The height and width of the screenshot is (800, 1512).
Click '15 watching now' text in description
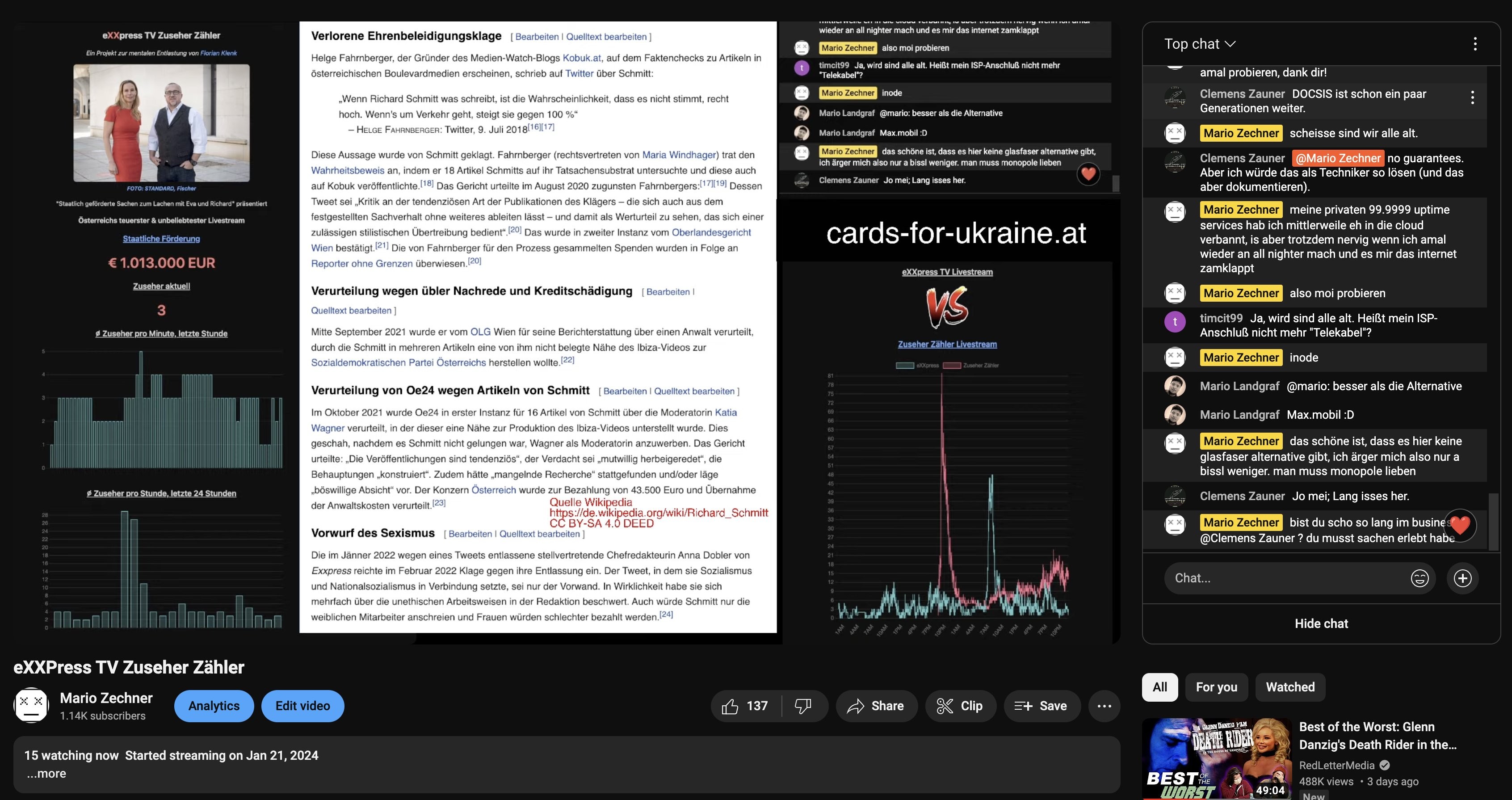click(71, 755)
